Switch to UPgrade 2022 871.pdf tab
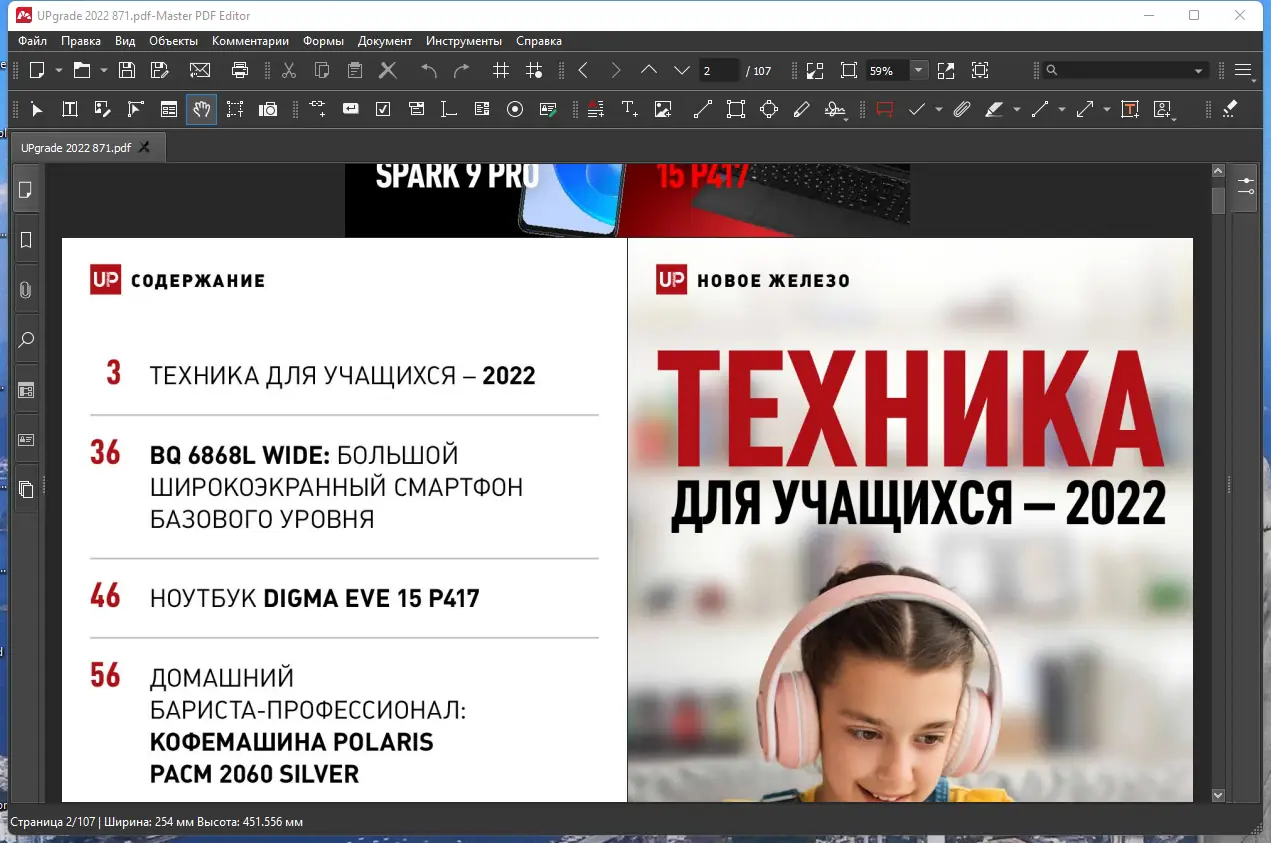Screen dimensions: 1271x843 click(x=76, y=148)
